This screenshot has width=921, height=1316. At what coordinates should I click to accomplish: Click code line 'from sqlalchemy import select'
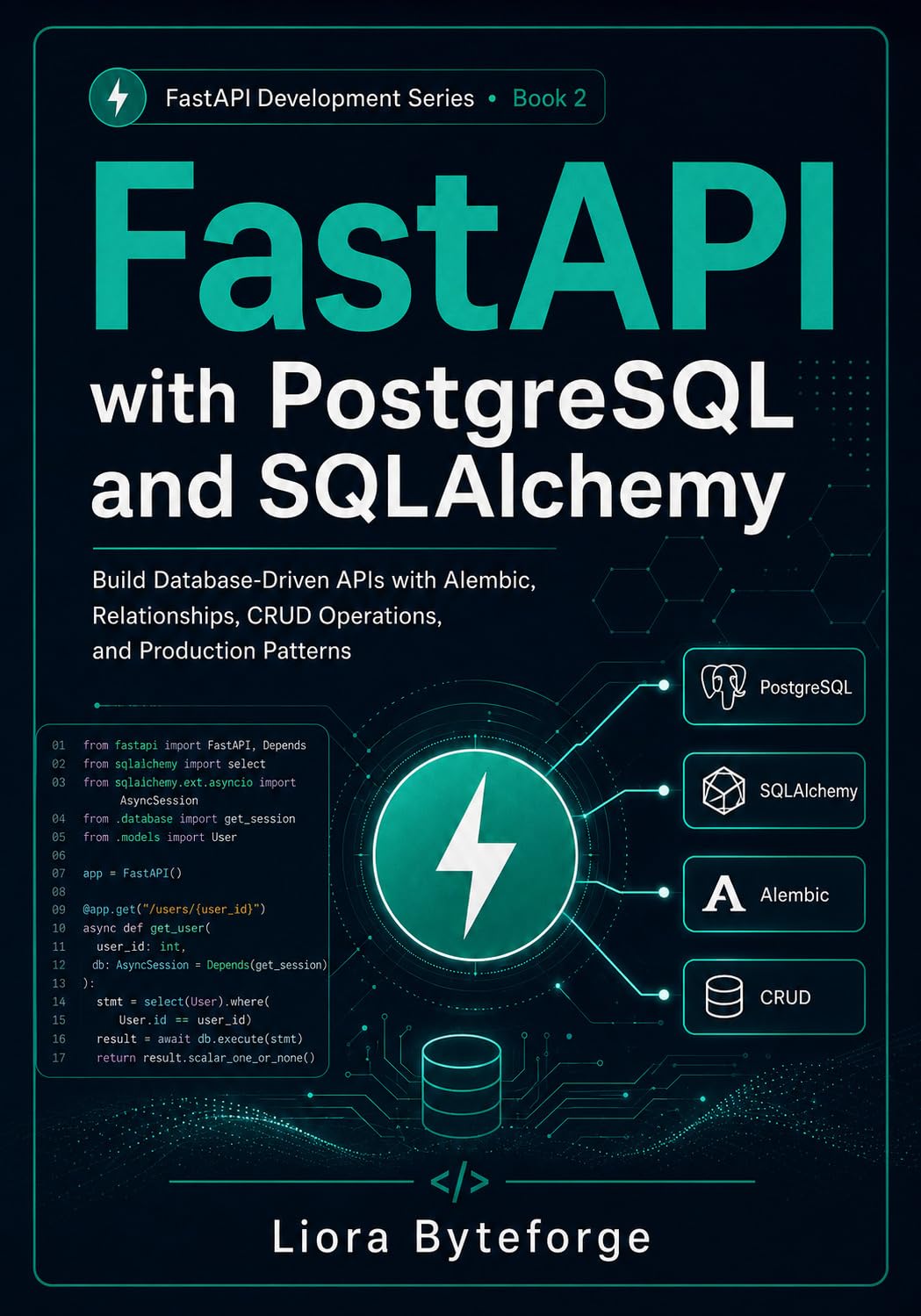[174, 764]
